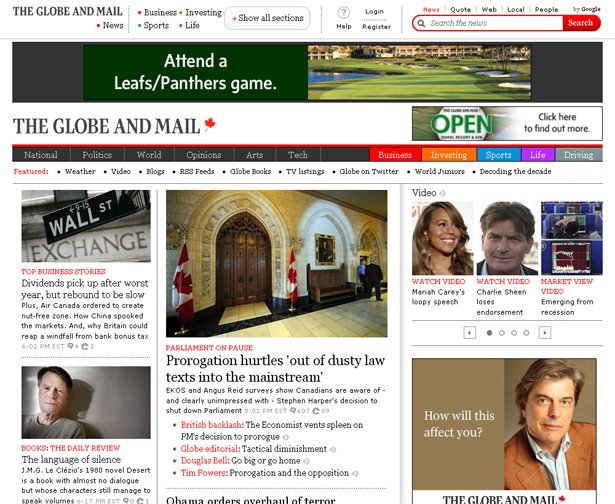
Task: Open Blogs from Featured links
Action: pos(155,171)
